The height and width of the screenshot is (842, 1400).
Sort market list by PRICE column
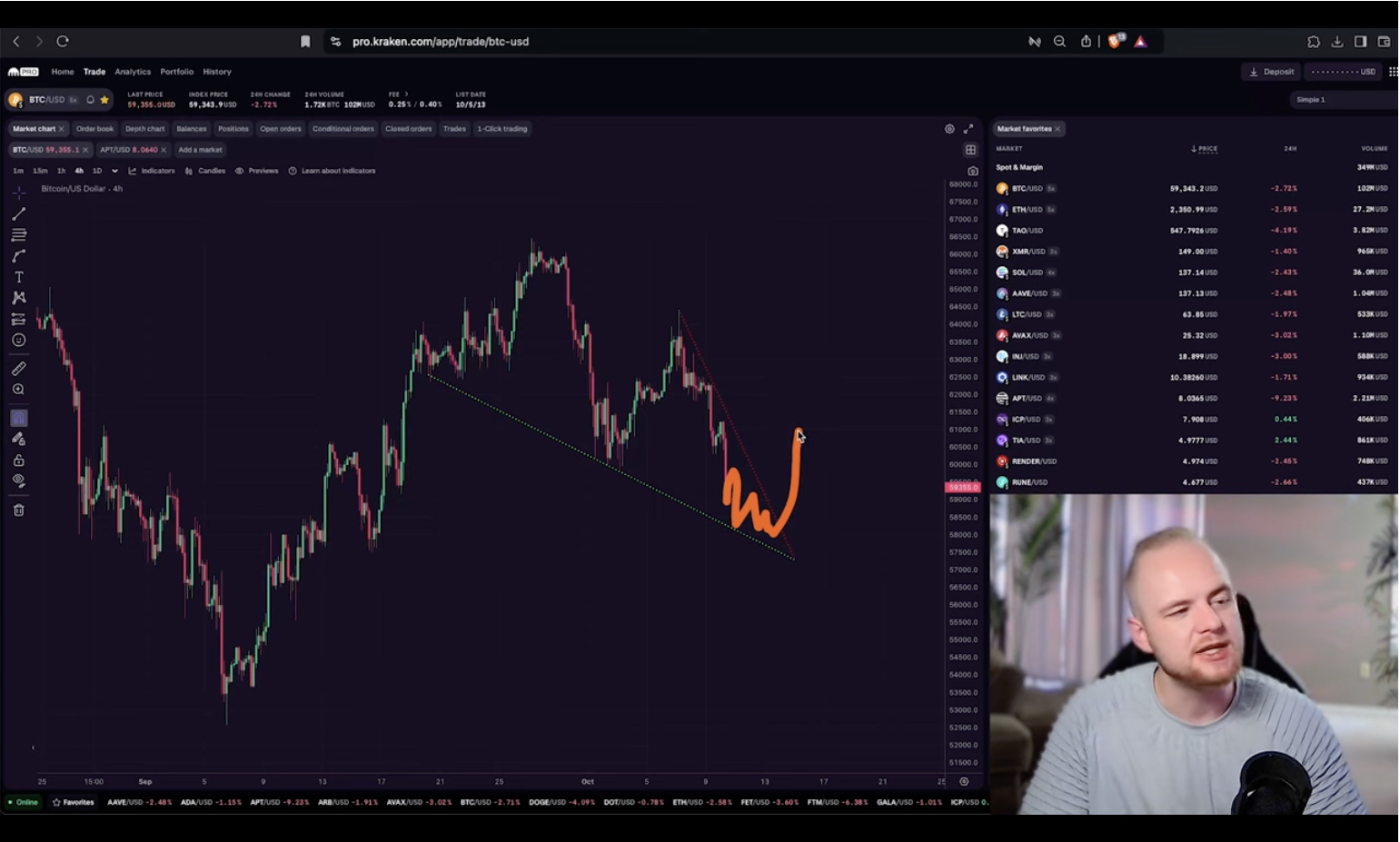[1204, 149]
